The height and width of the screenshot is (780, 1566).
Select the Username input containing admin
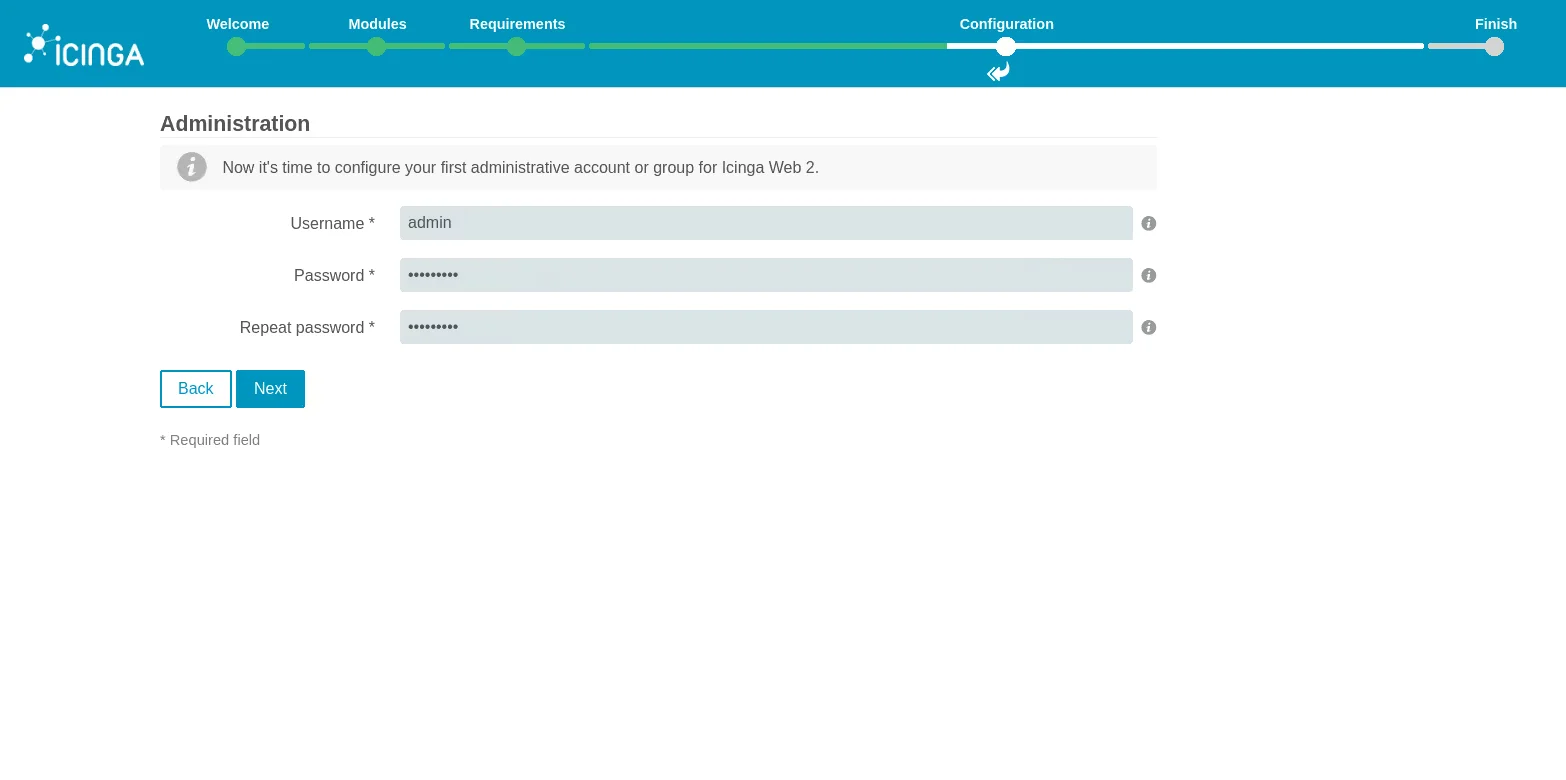(x=766, y=223)
